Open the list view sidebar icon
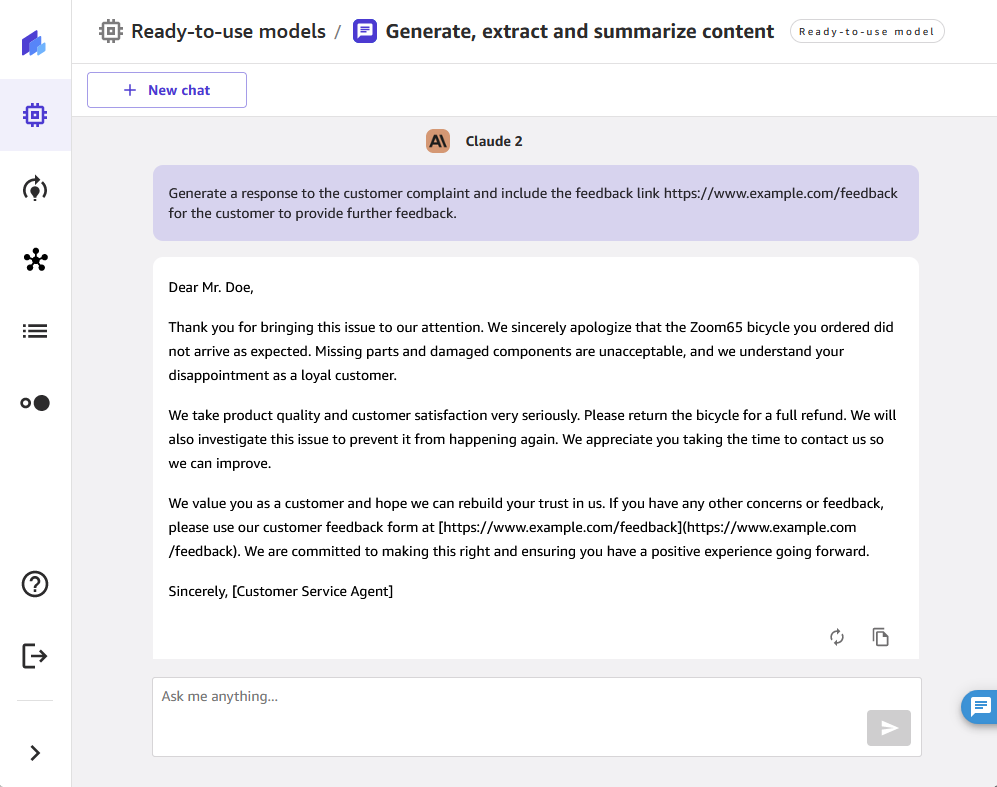Viewport: 997px width, 787px height. [x=35, y=331]
